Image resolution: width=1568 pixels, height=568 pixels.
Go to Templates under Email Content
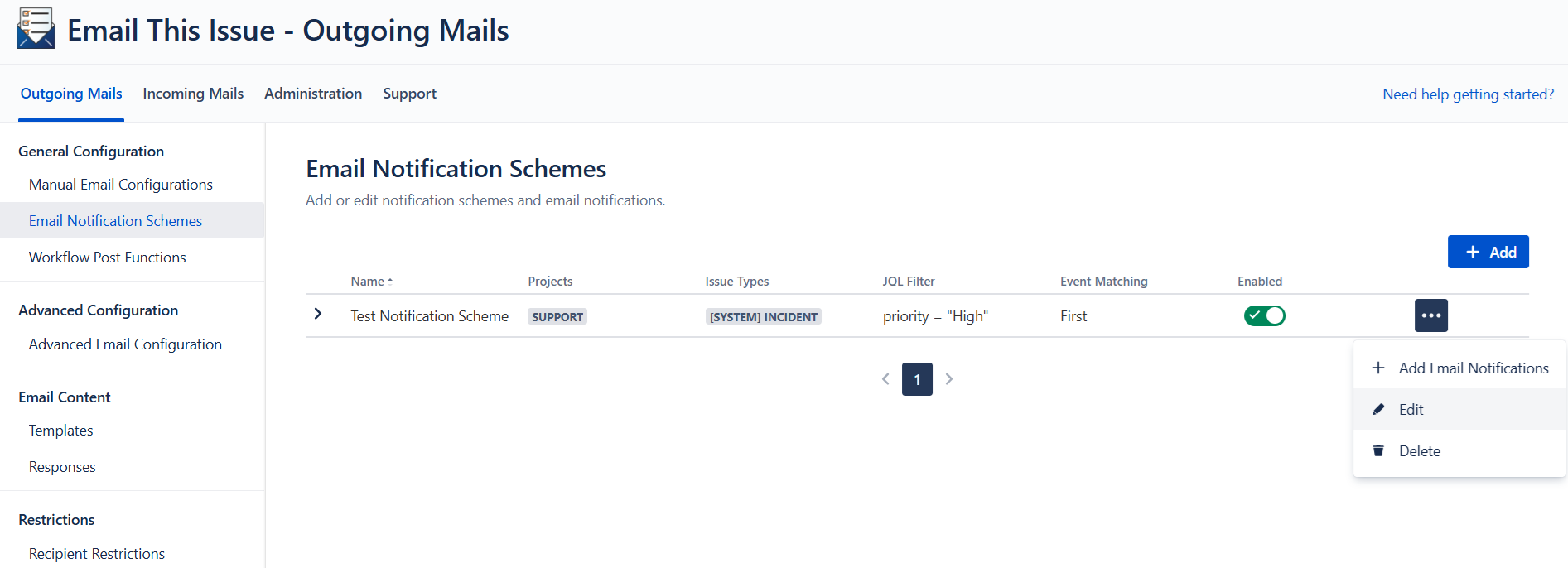click(x=61, y=431)
